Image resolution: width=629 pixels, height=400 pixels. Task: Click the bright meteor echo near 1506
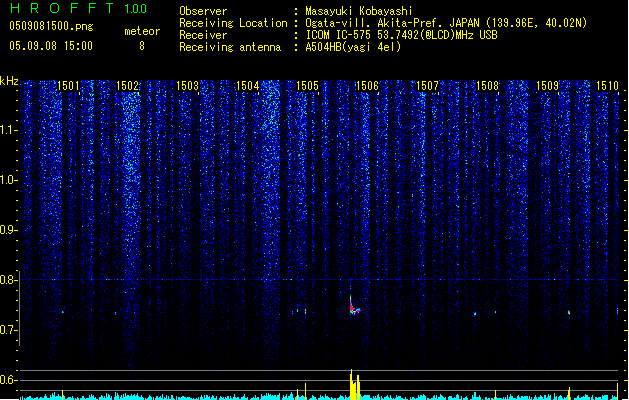pyautogui.click(x=353, y=307)
